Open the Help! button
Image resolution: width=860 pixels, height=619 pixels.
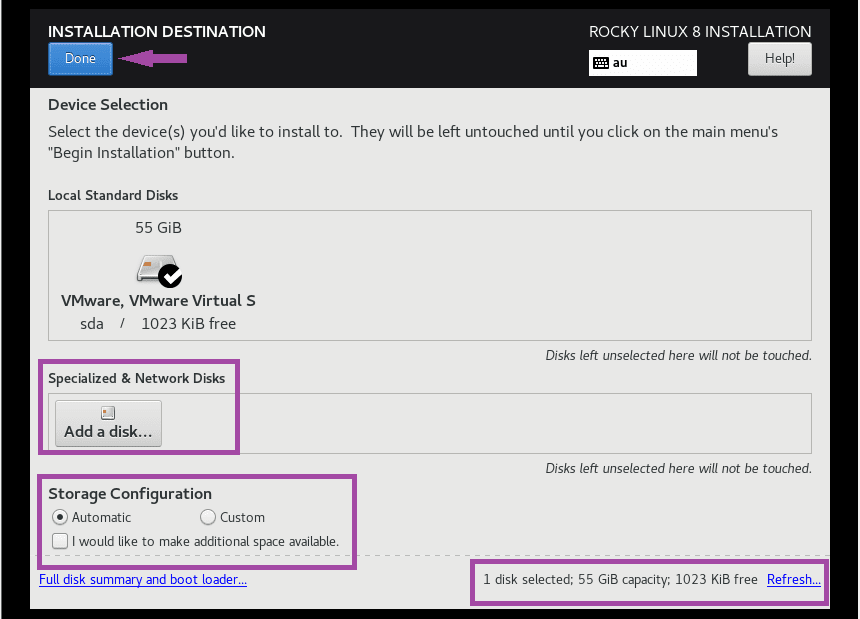(779, 59)
